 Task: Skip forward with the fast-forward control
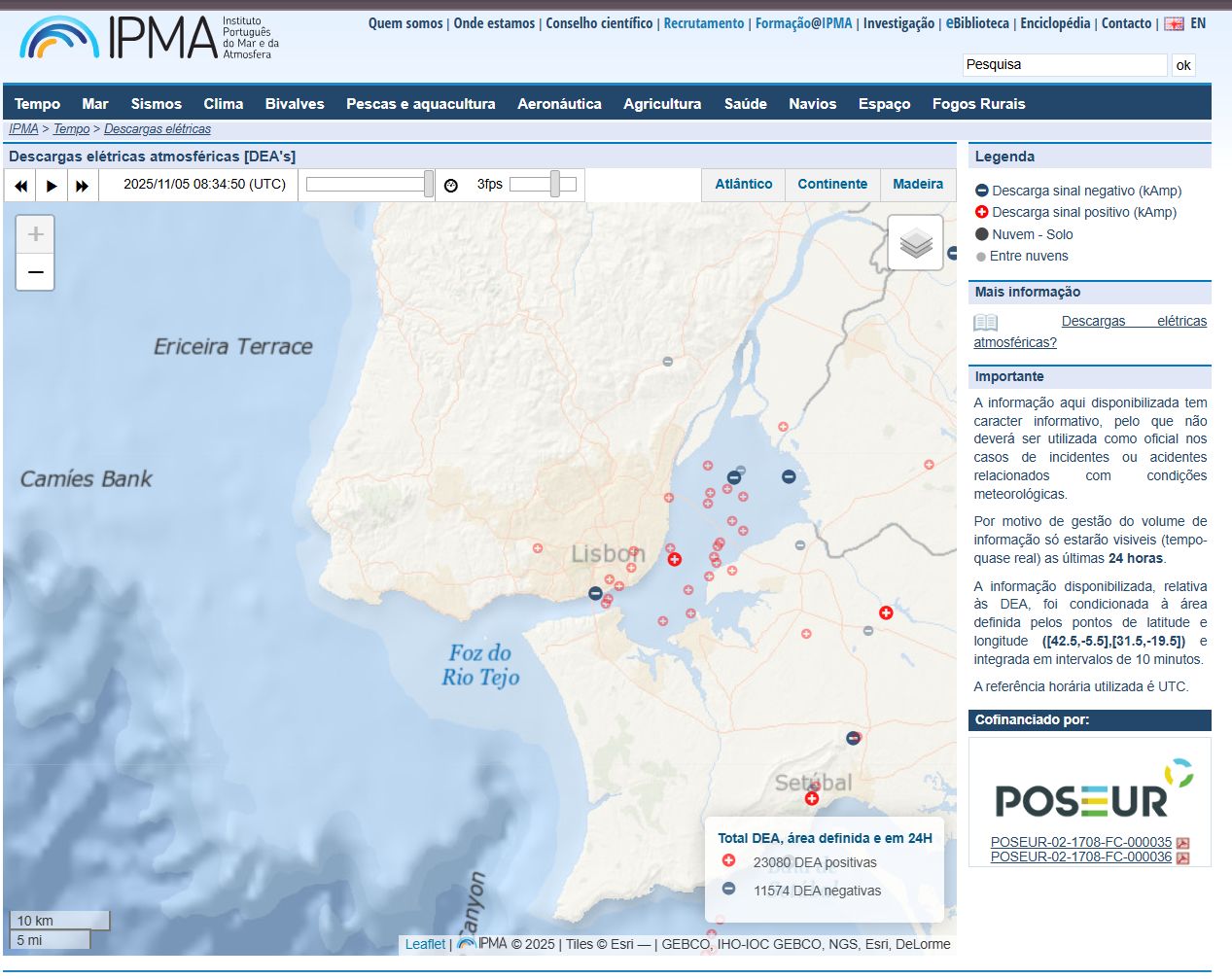[84, 185]
